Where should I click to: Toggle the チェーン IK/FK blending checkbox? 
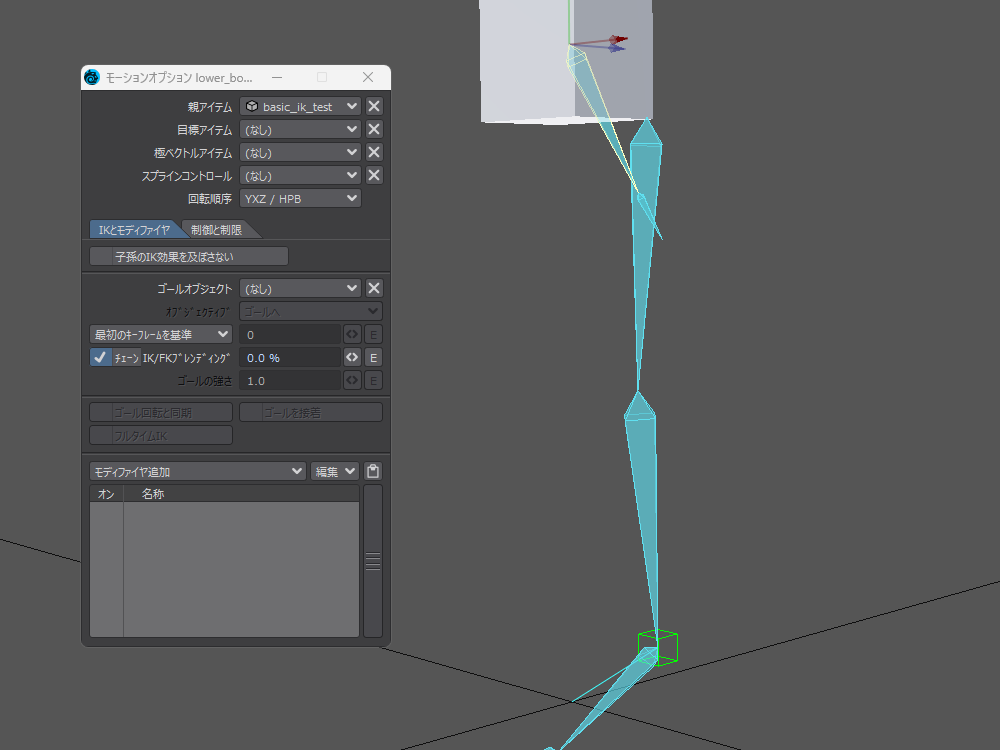100,357
